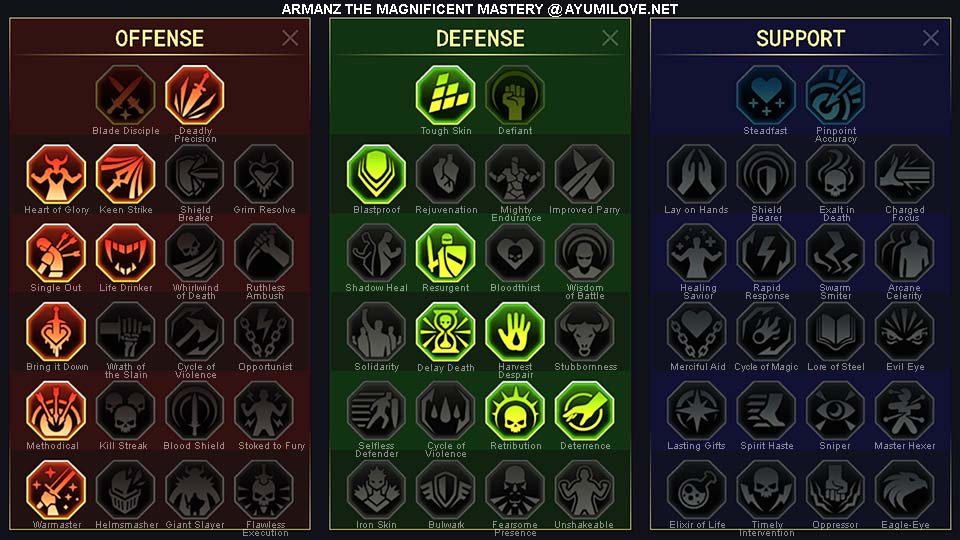The height and width of the screenshot is (540, 960).
Task: Choose the Tough Skin mastery
Action: coord(445,96)
